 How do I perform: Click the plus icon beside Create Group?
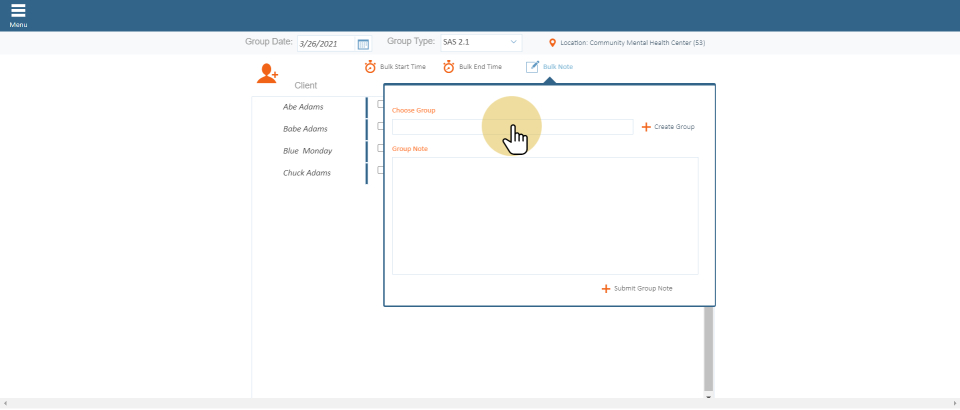tap(646, 127)
